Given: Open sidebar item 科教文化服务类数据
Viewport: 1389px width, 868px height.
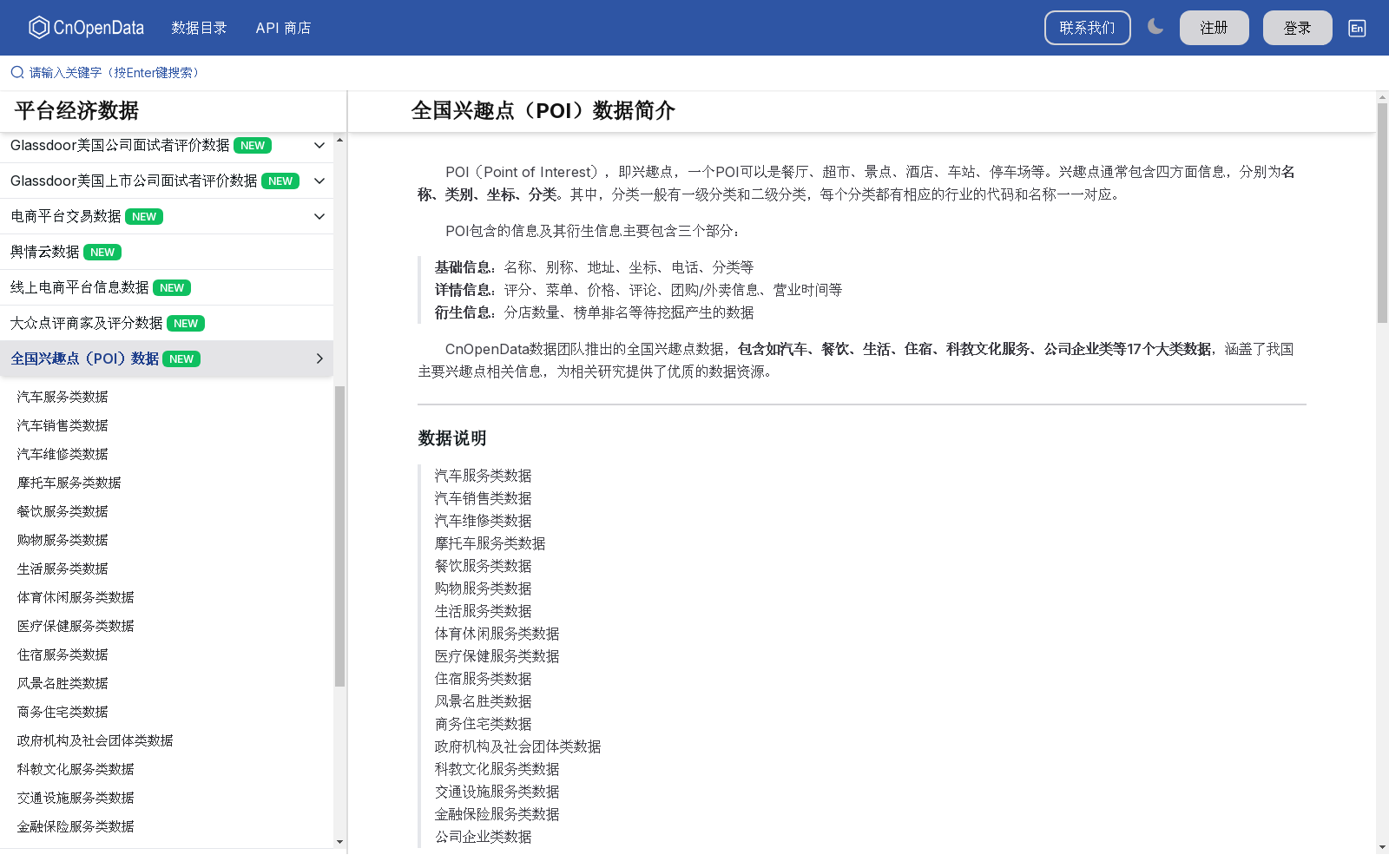Looking at the screenshot, I should click(x=76, y=769).
